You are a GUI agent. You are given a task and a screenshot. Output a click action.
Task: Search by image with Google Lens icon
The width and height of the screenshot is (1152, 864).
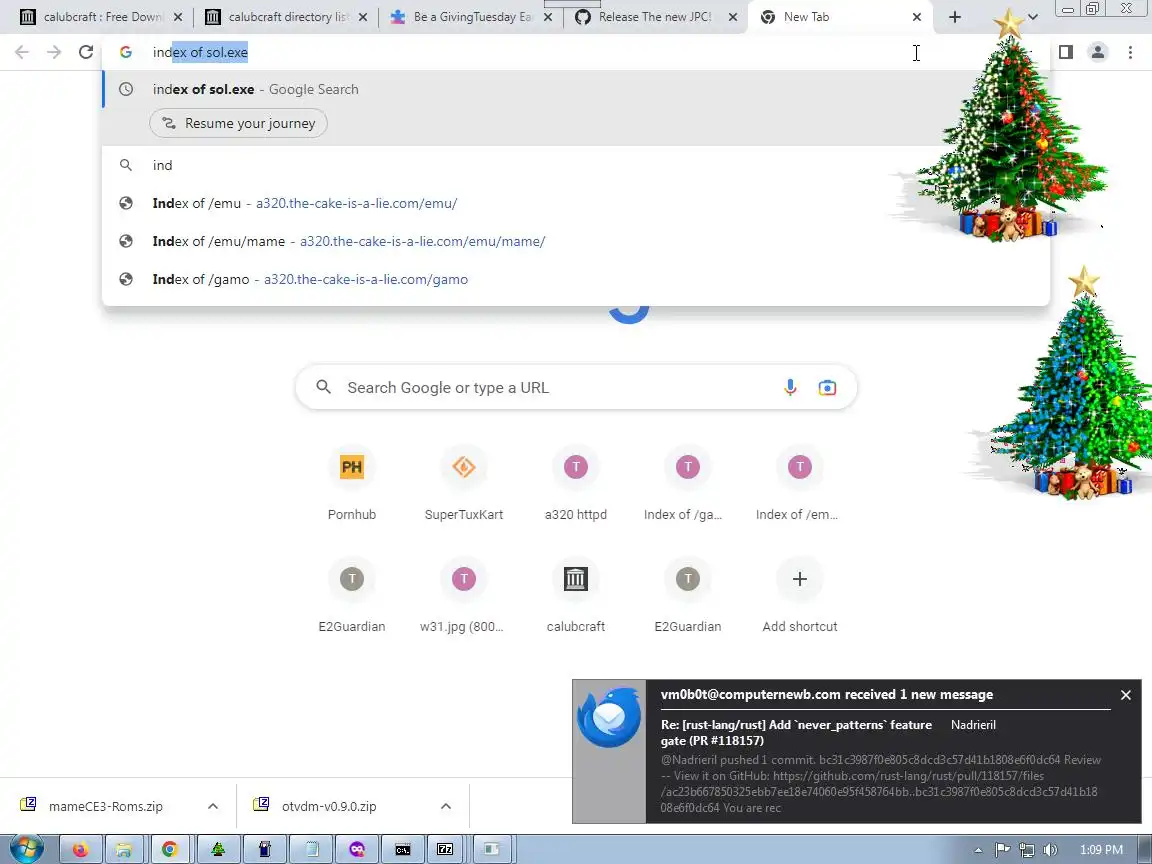click(x=827, y=387)
